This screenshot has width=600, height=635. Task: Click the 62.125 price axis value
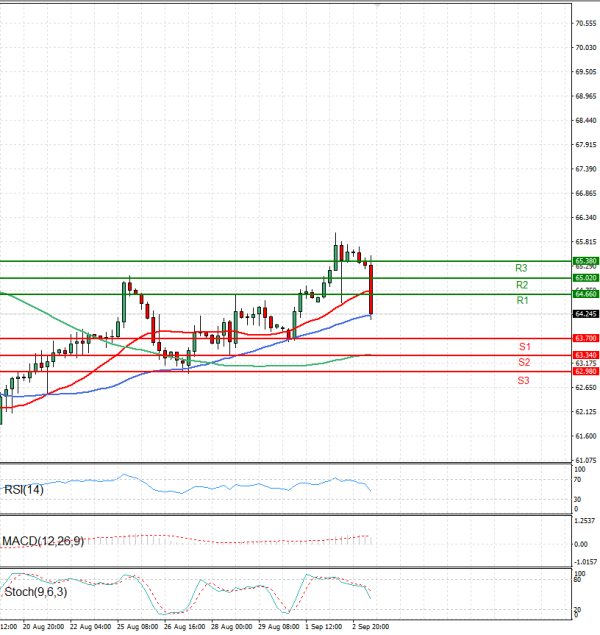pyautogui.click(x=586, y=412)
